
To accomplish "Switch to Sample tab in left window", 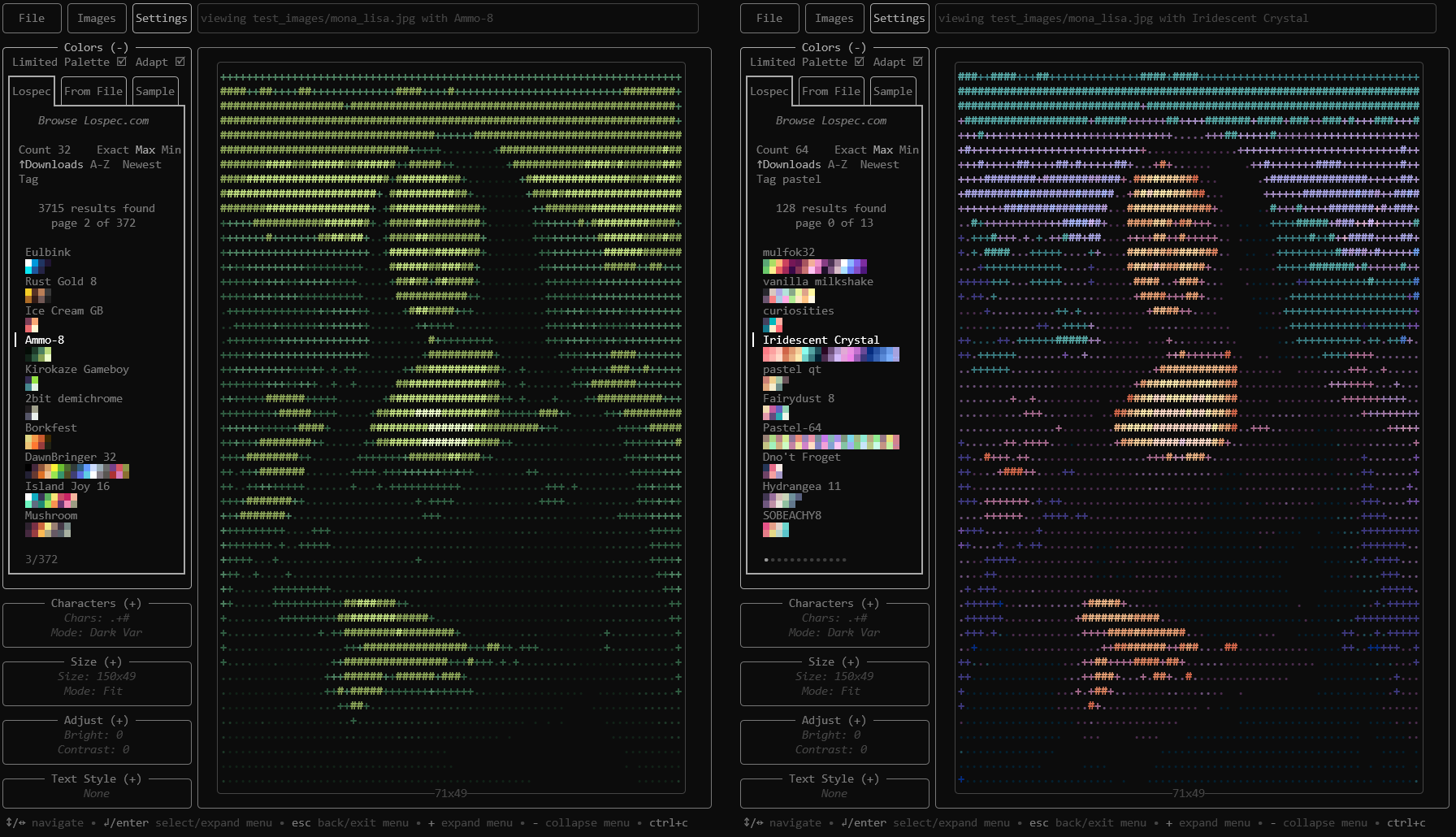I will (155, 91).
